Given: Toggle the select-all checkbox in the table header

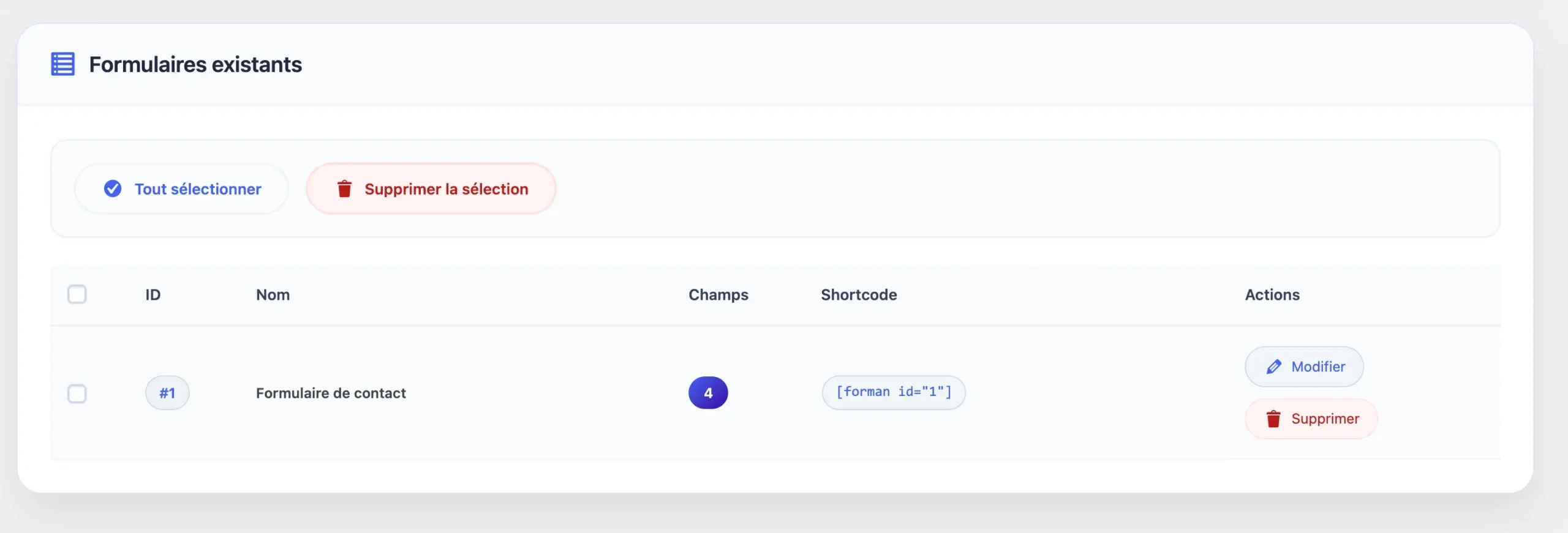Looking at the screenshot, I should tap(77, 294).
